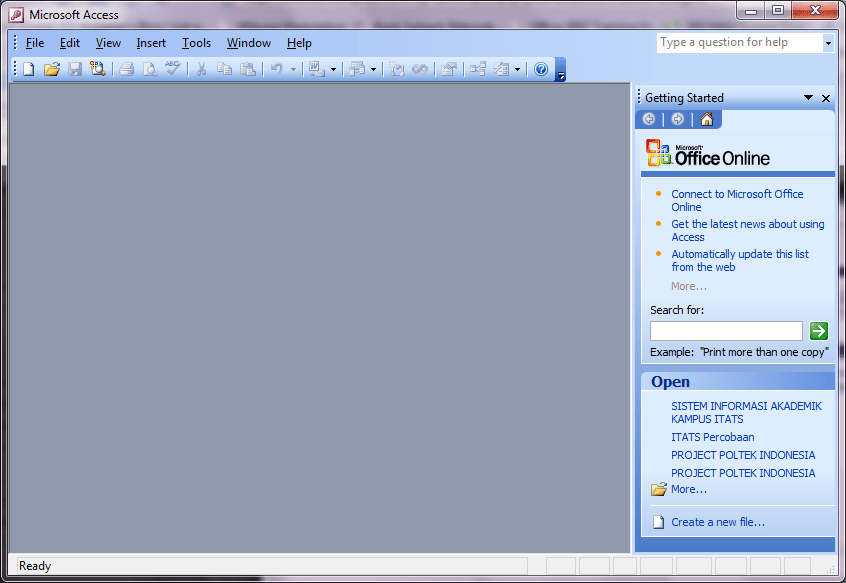Click the New Object toolbar icon
This screenshot has height=583, width=846.
click(501, 69)
